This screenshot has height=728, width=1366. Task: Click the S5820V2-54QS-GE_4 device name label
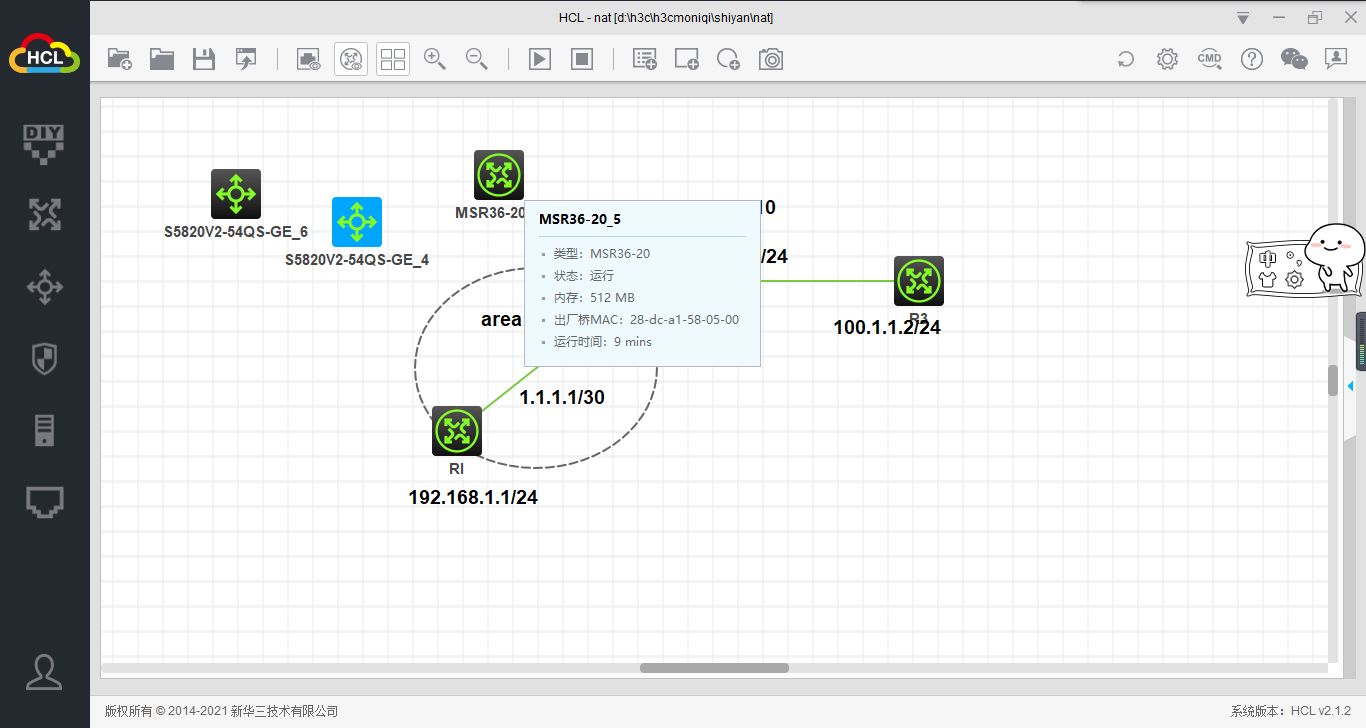pos(357,260)
